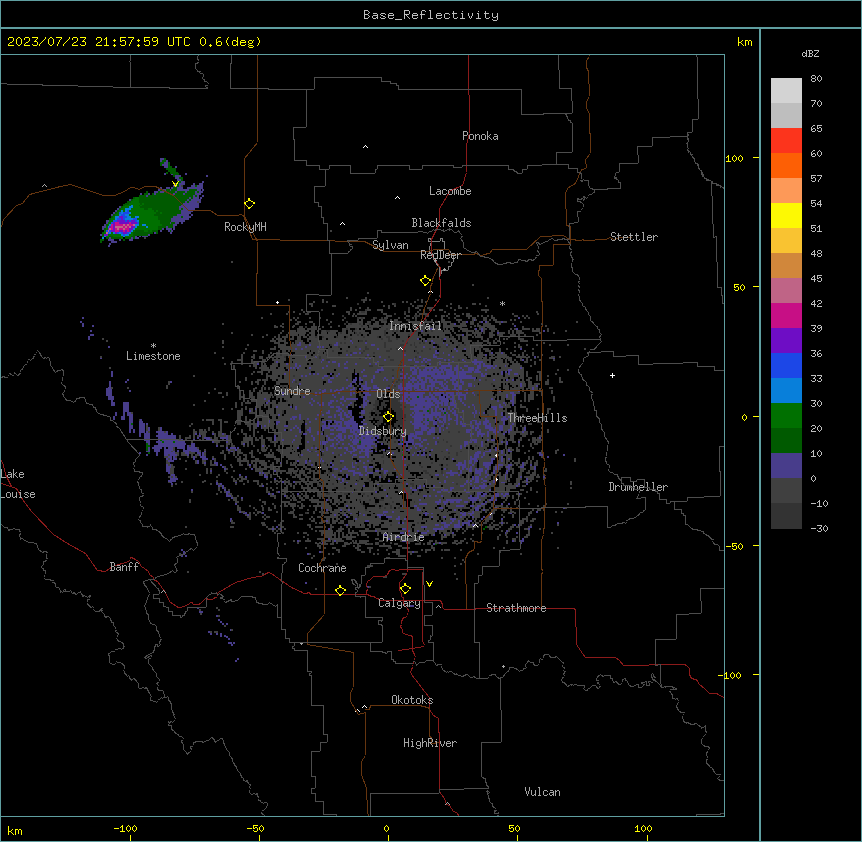
Task: Click the RedDeer city label
Action: [x=440, y=255]
